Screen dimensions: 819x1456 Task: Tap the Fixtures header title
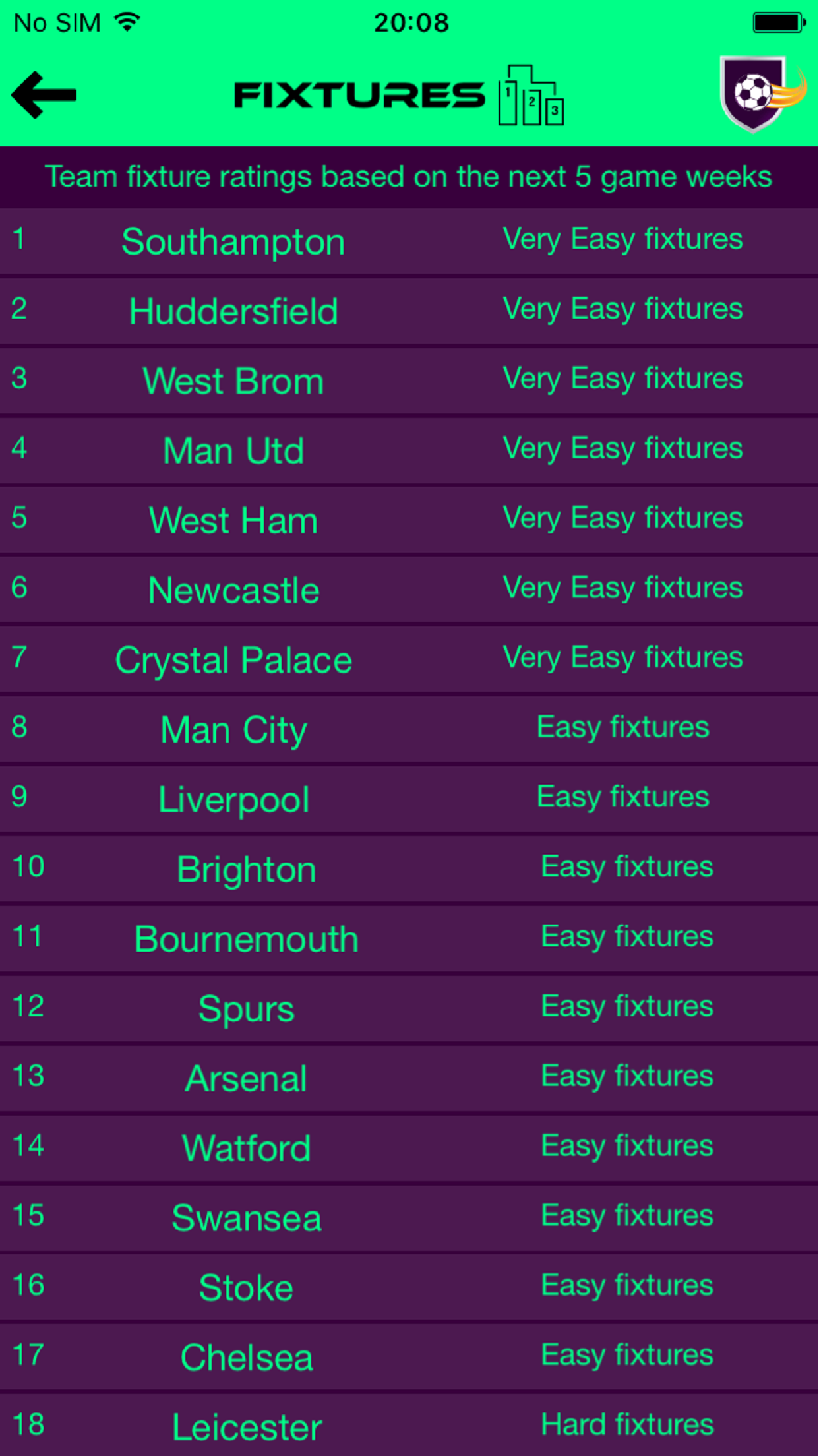[x=359, y=96]
